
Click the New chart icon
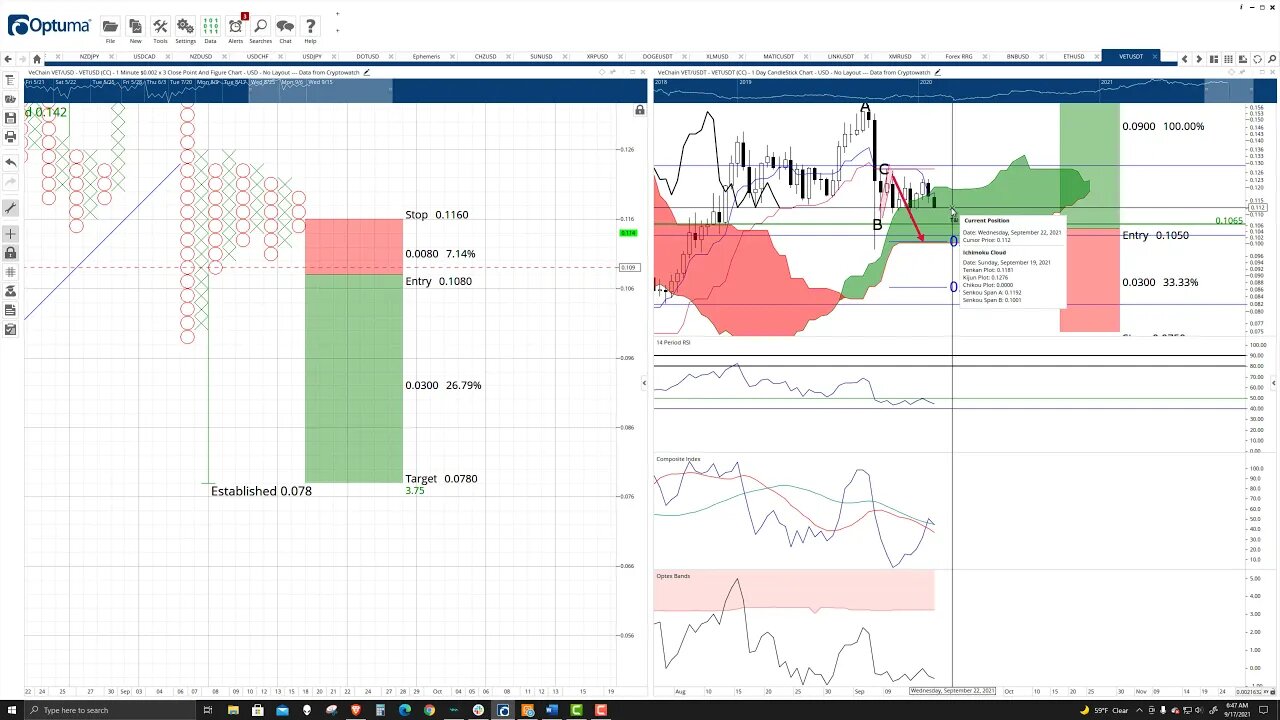point(135,26)
